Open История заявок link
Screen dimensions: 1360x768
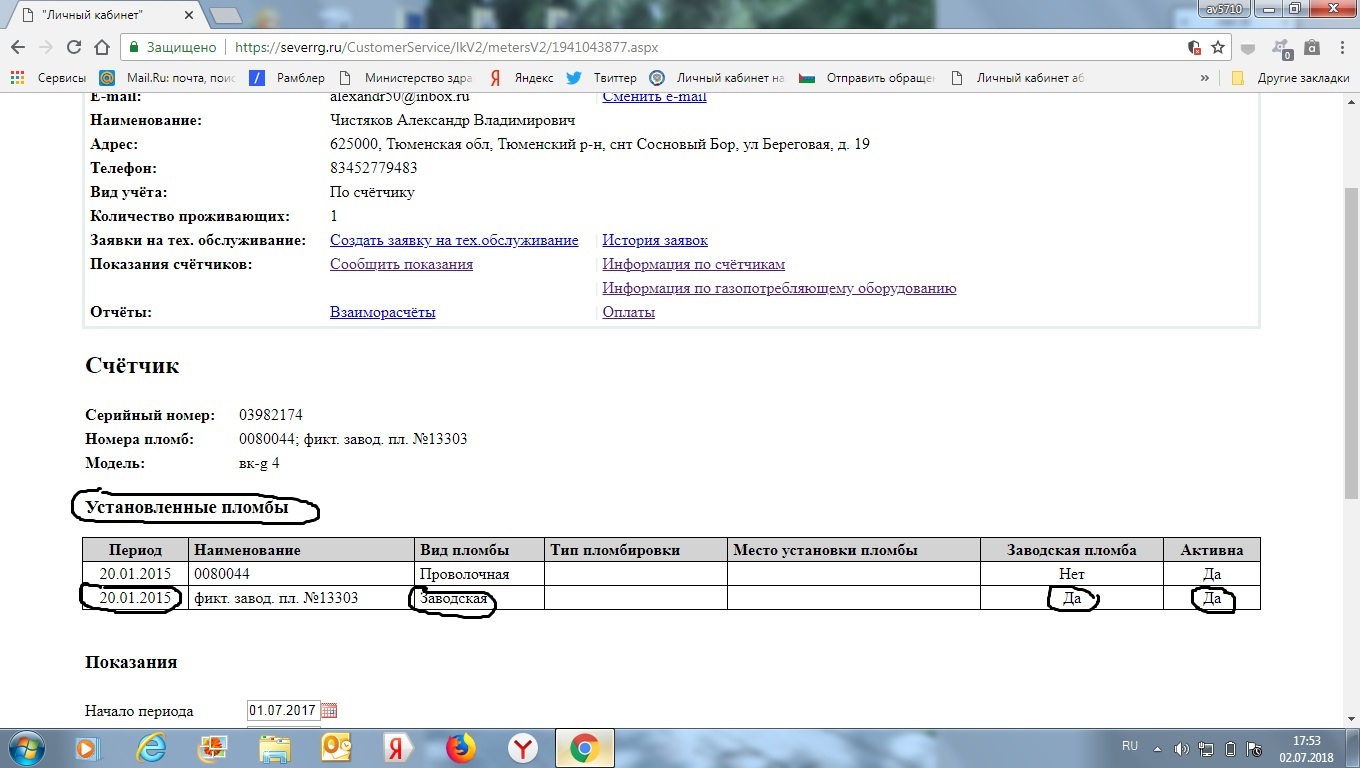pyautogui.click(x=655, y=240)
